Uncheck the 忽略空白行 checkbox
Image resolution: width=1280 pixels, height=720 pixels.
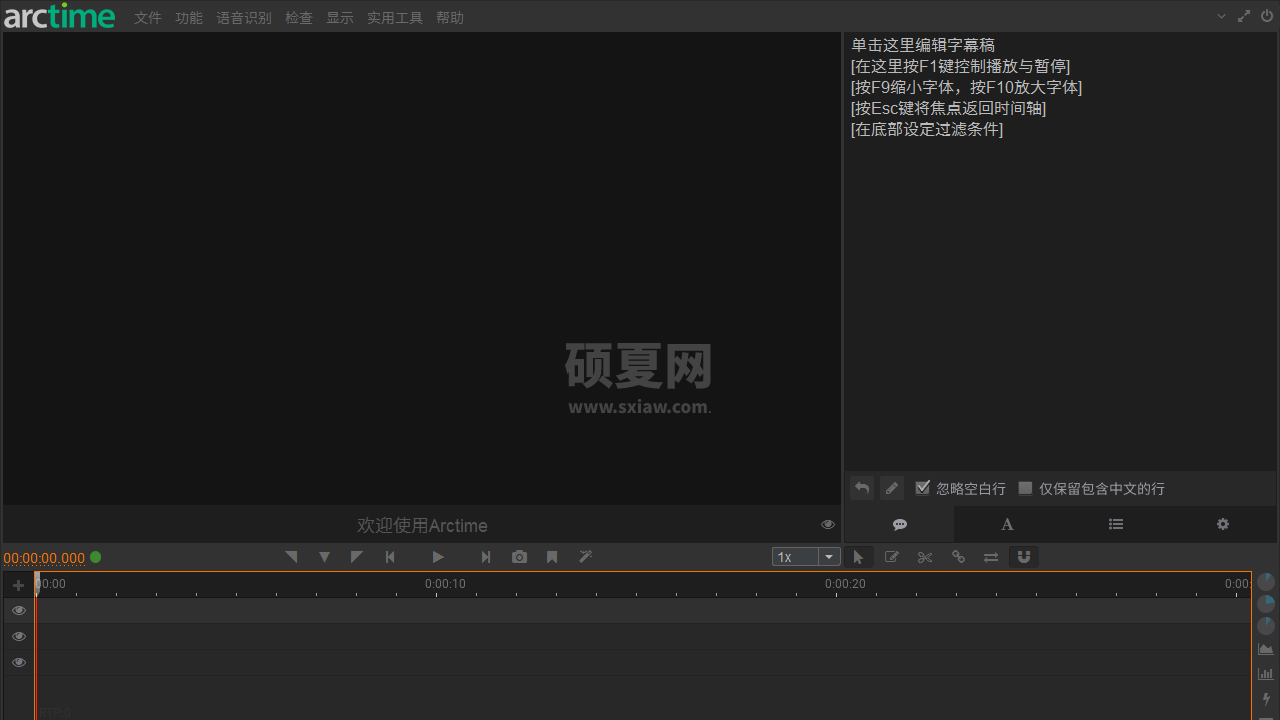pos(923,488)
